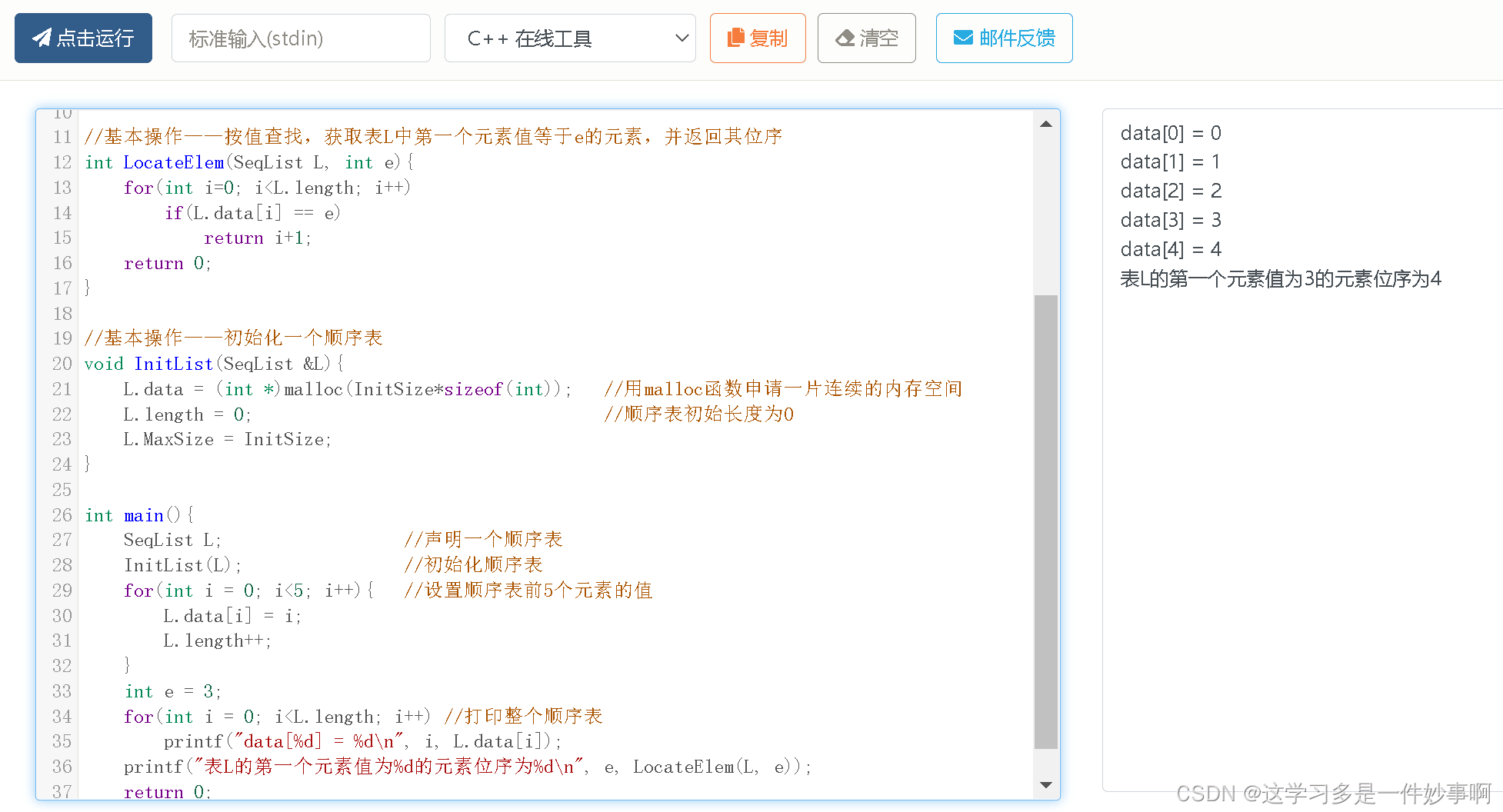Image resolution: width=1503 pixels, height=812 pixels.
Task: Click the 邮件反馈 feedback button
Action: [1004, 38]
